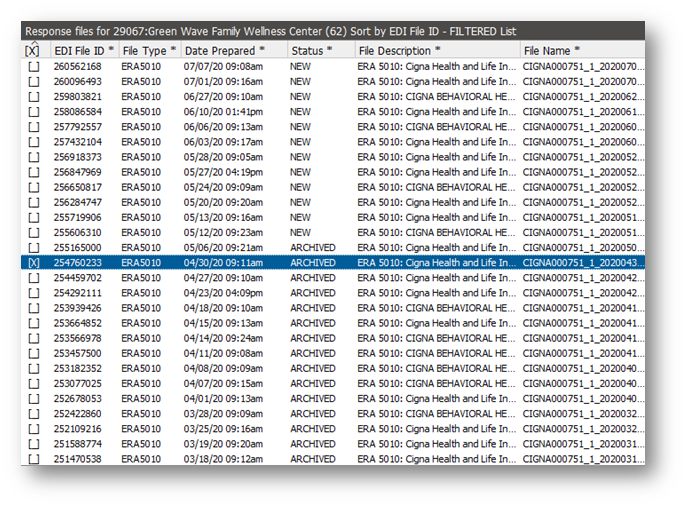Select checkbox next to file 251470538
Screen dimensions: 687x508
(34, 459)
